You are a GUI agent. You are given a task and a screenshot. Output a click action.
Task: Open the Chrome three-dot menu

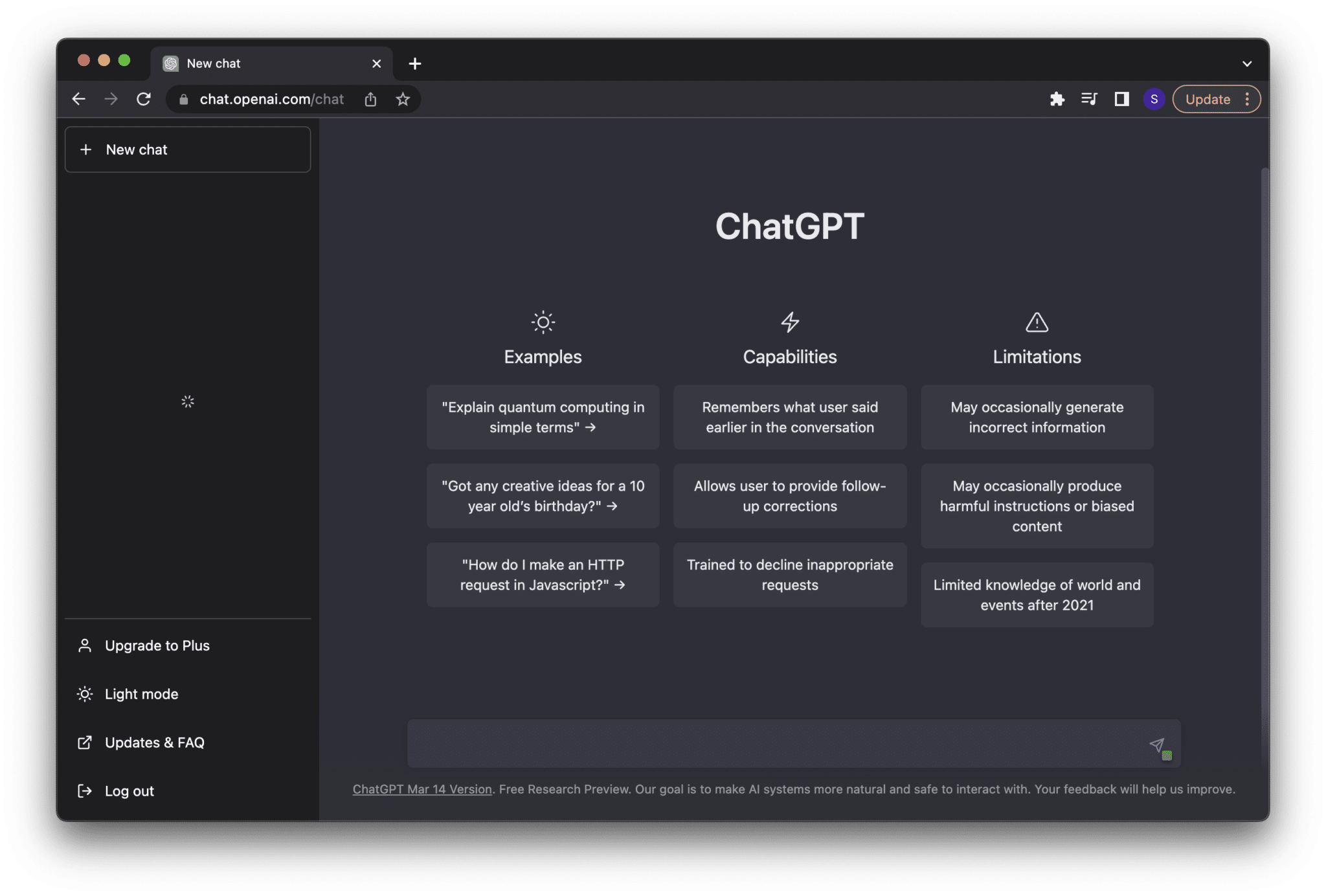point(1247,99)
